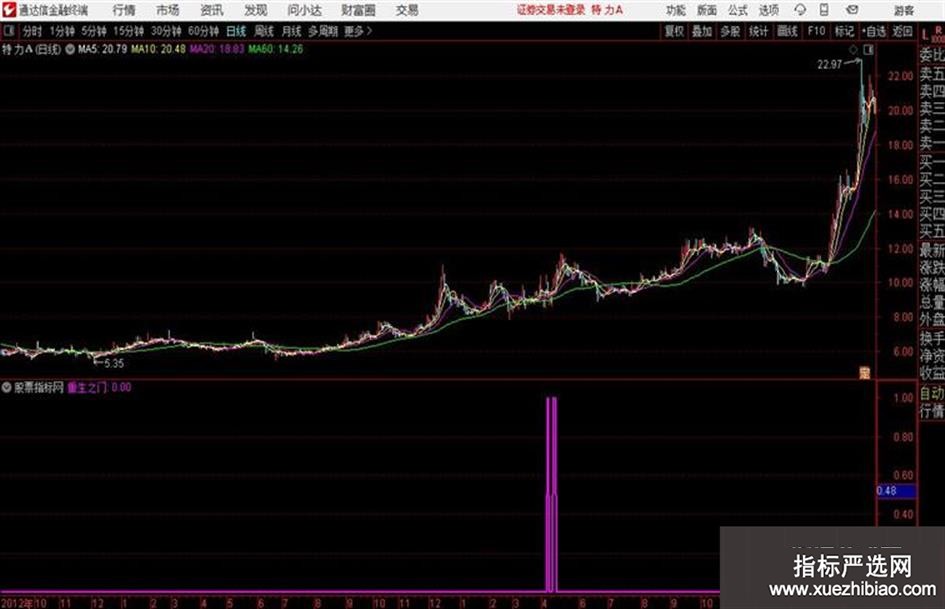Screen dimensions: 945x609
Task: Click the 特力A (日线) stock title
Action: click(32, 49)
